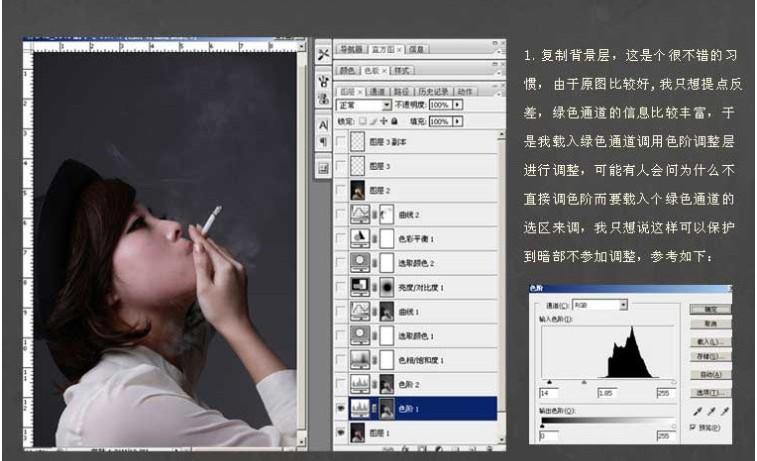Image resolution: width=757 pixels, height=461 pixels.
Task: Open the Paragraph panel icon
Action: 323,142
